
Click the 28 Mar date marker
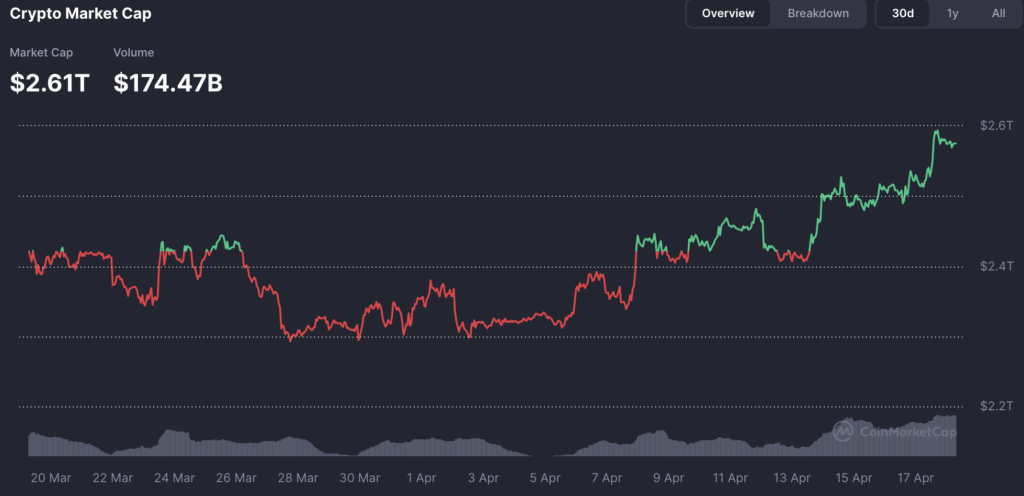coord(298,478)
